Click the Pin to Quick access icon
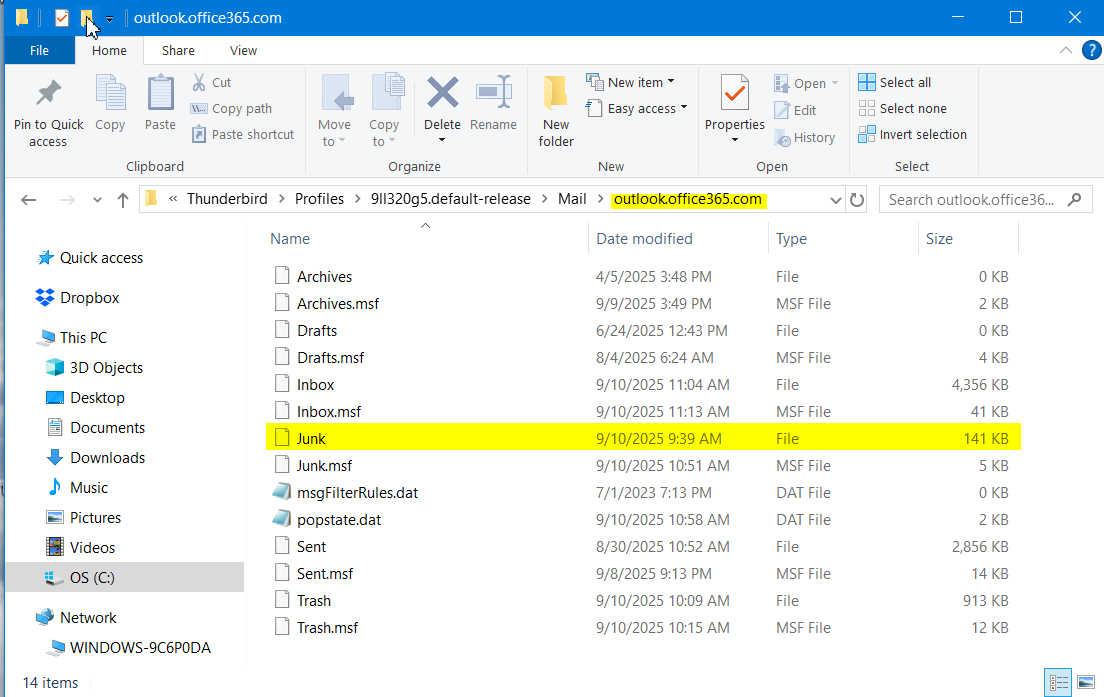 48,95
